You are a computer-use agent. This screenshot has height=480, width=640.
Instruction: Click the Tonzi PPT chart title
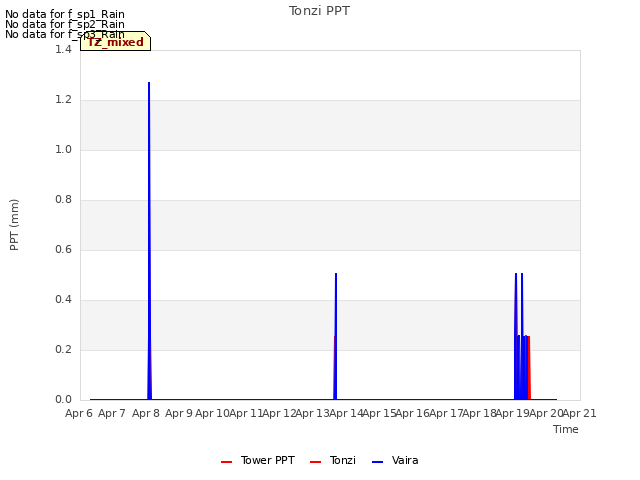[x=319, y=11]
